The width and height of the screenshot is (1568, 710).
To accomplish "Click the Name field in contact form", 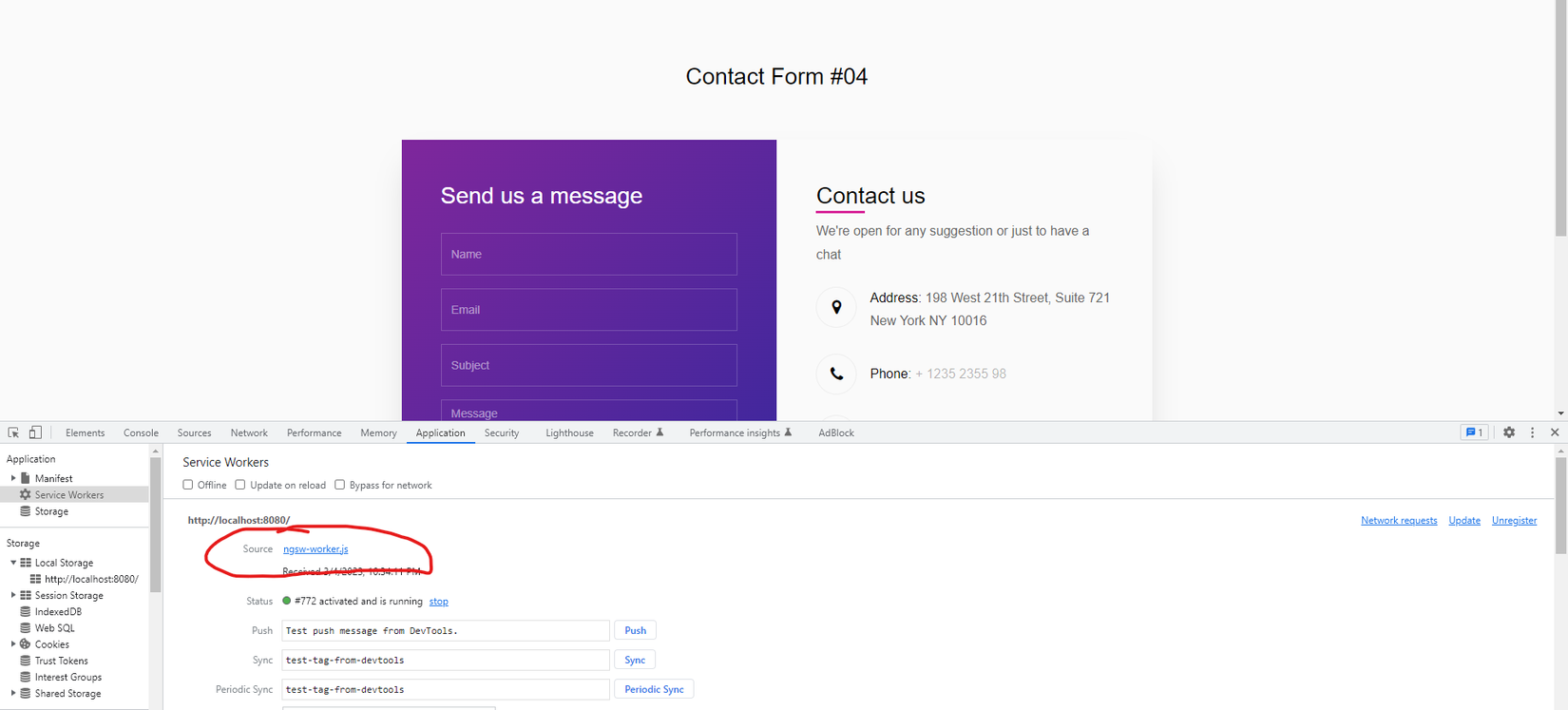I will 589,254.
